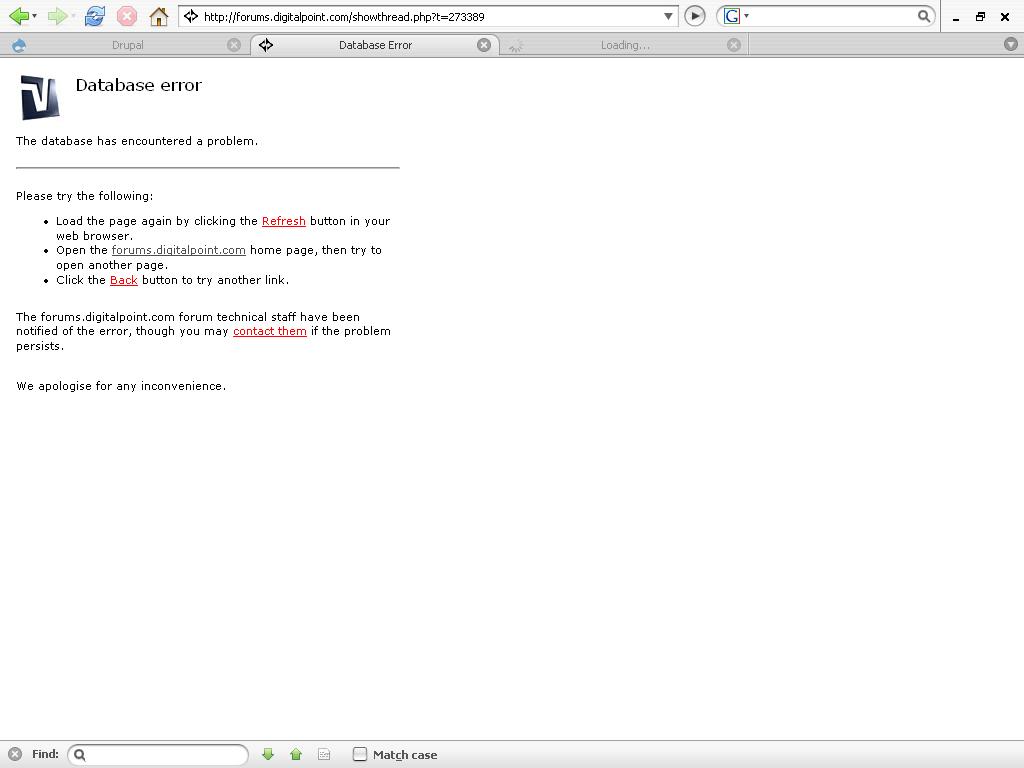
Task: Click the contact them link
Action: point(270,331)
